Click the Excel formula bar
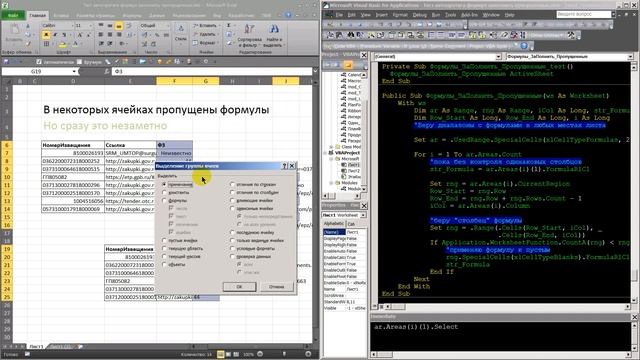The width and height of the screenshot is (640, 360). tap(212, 71)
